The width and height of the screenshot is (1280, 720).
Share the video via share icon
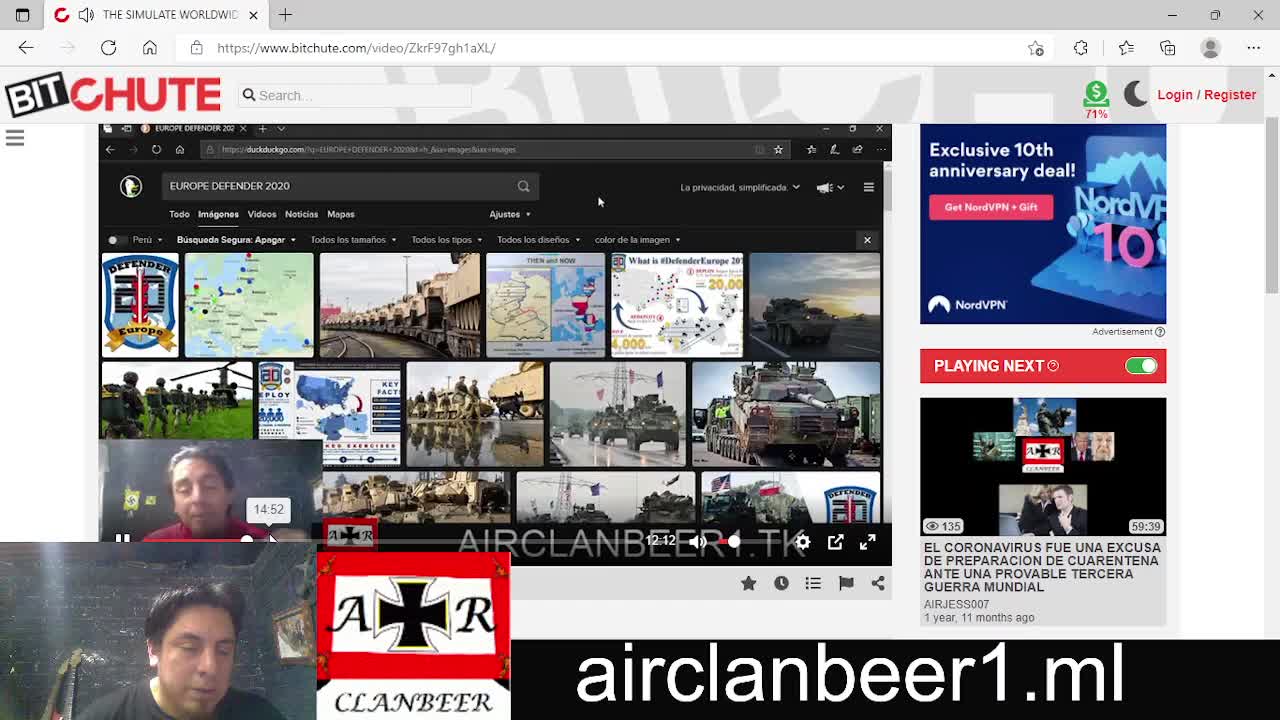pyautogui.click(x=878, y=583)
